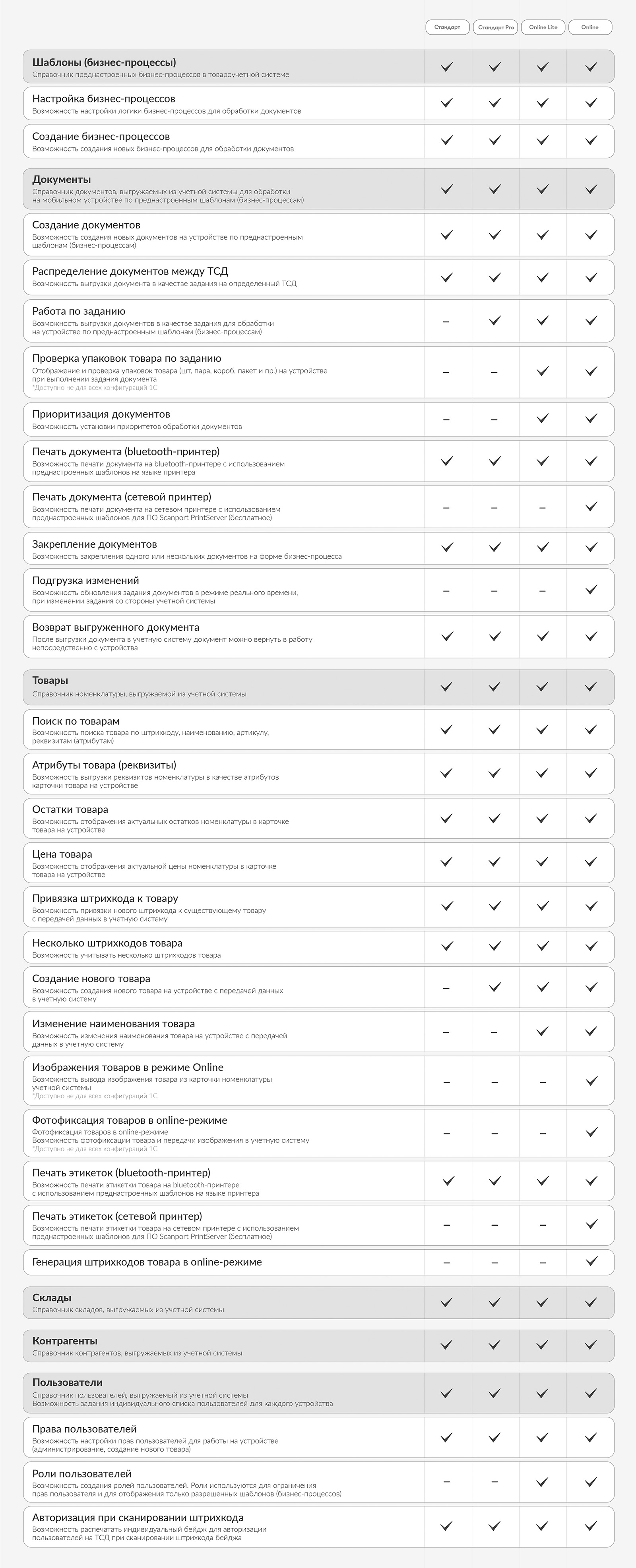Expand the Документы section header
Viewport: 636px width, 1568px height.
(x=318, y=189)
